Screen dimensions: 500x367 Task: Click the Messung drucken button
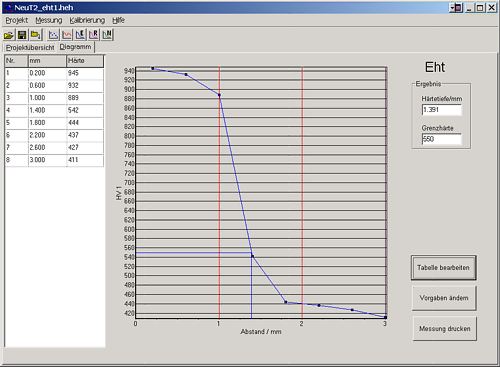click(444, 329)
